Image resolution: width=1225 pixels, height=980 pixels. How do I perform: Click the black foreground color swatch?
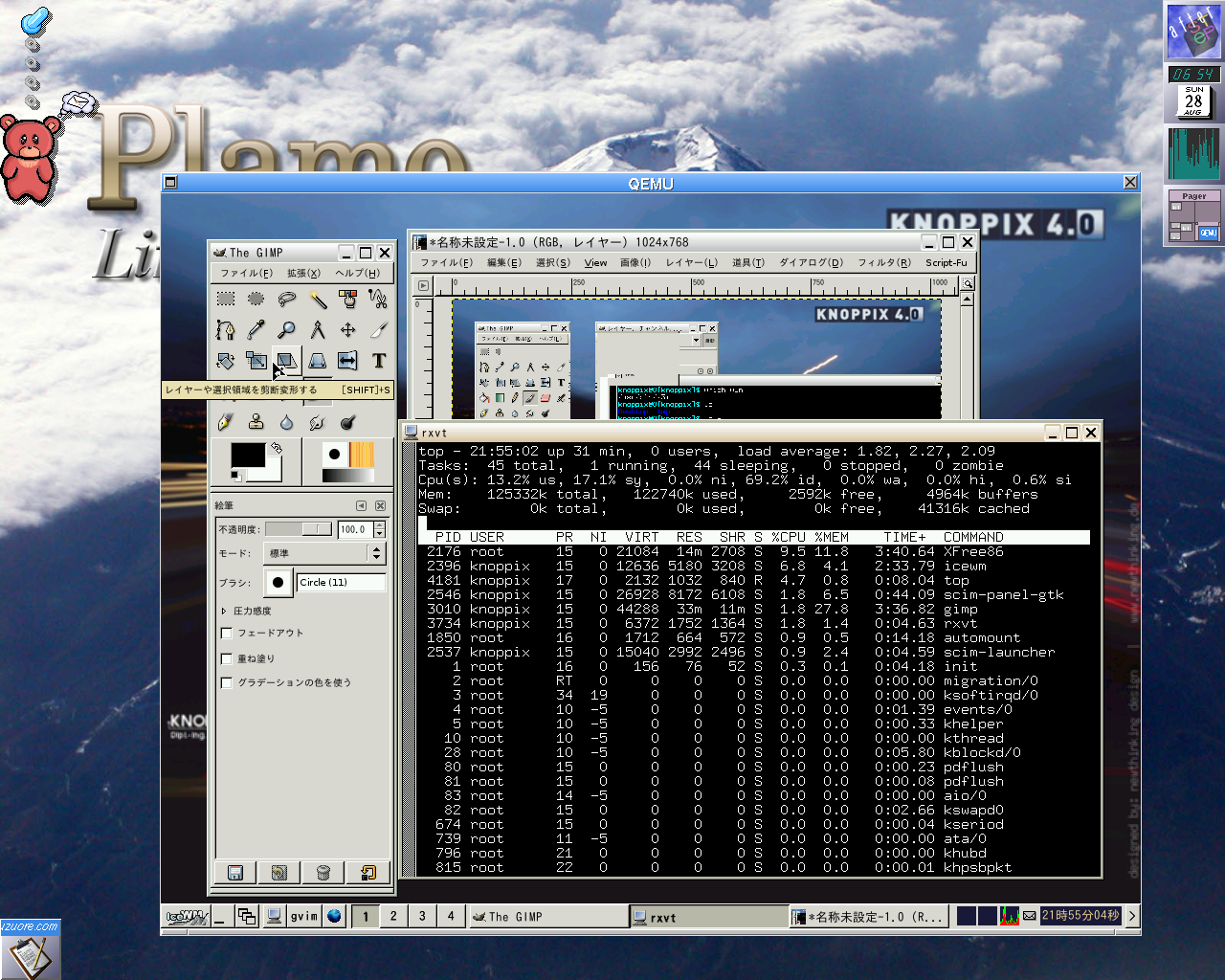(x=248, y=455)
